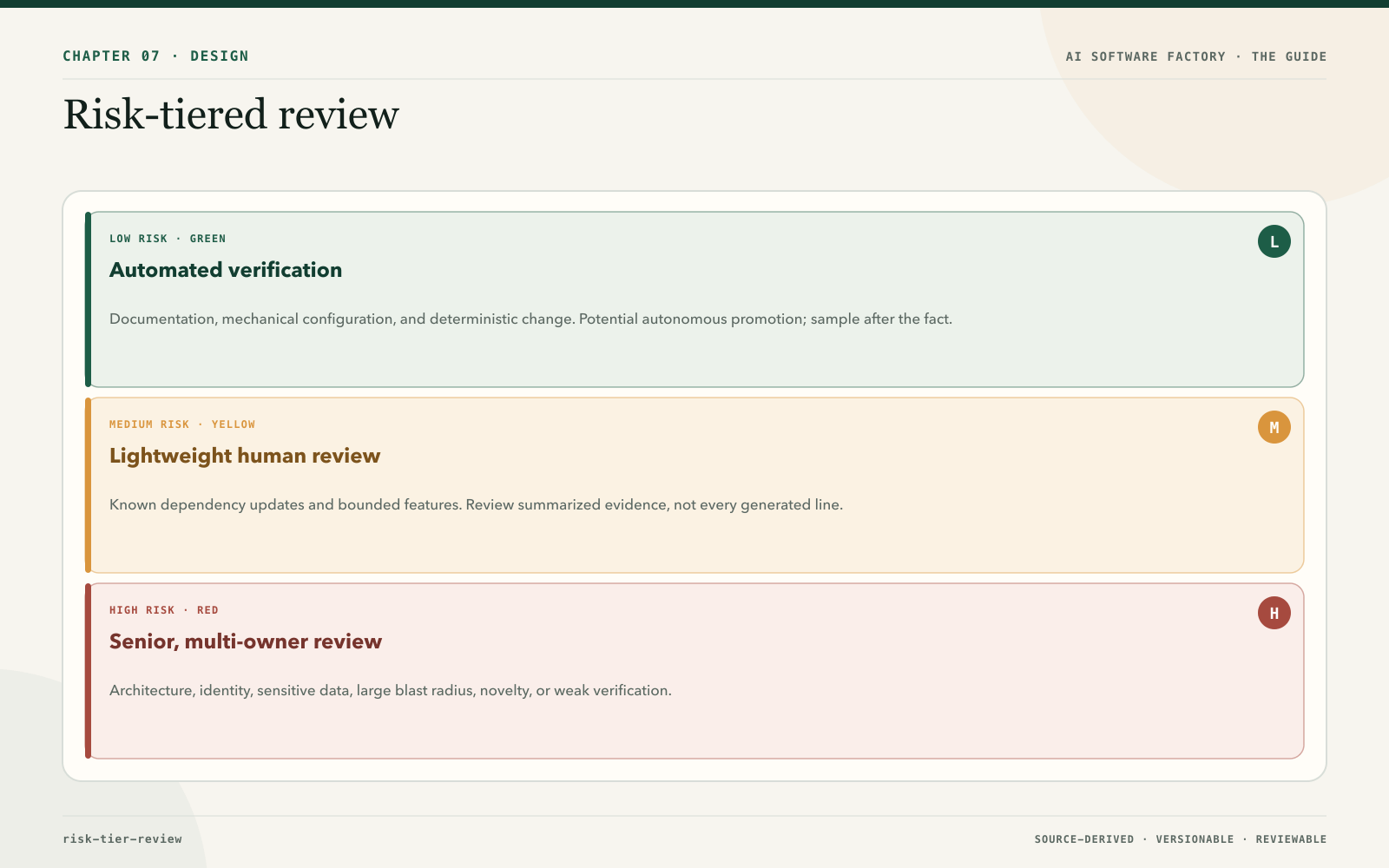1389x868 pixels.
Task: Click the MEDIUM RISK · YELLOW label
Action: pos(182,424)
